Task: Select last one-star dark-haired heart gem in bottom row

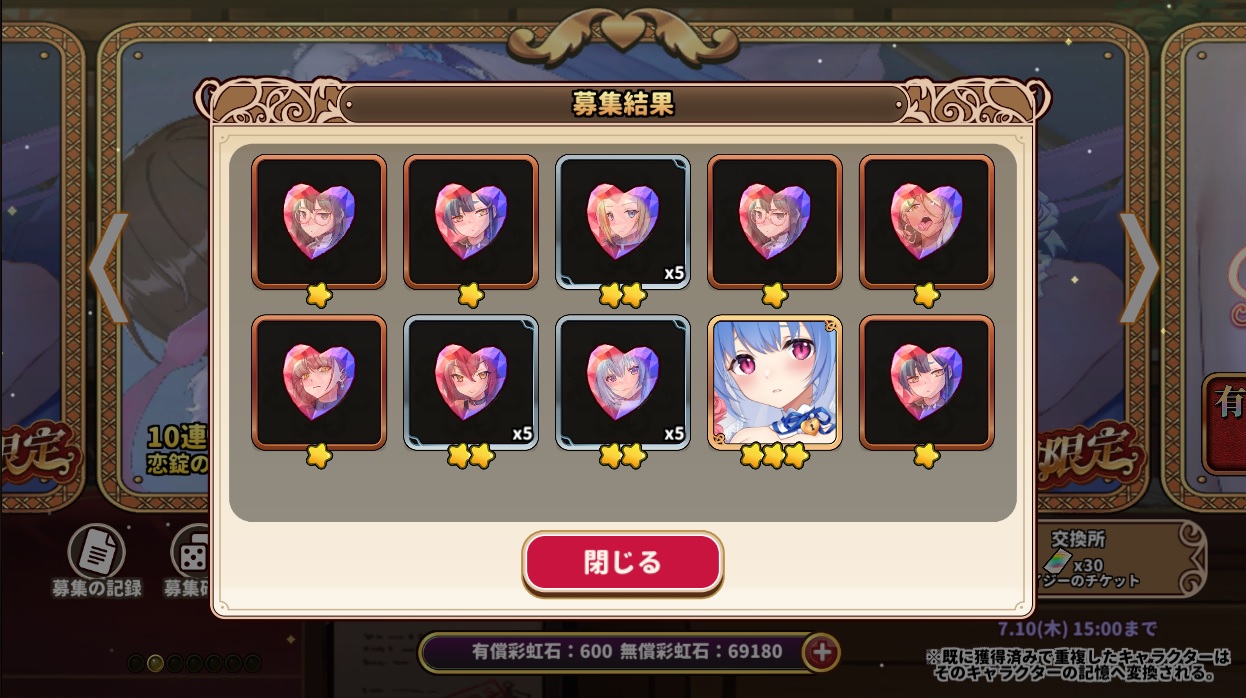Action: tap(927, 382)
